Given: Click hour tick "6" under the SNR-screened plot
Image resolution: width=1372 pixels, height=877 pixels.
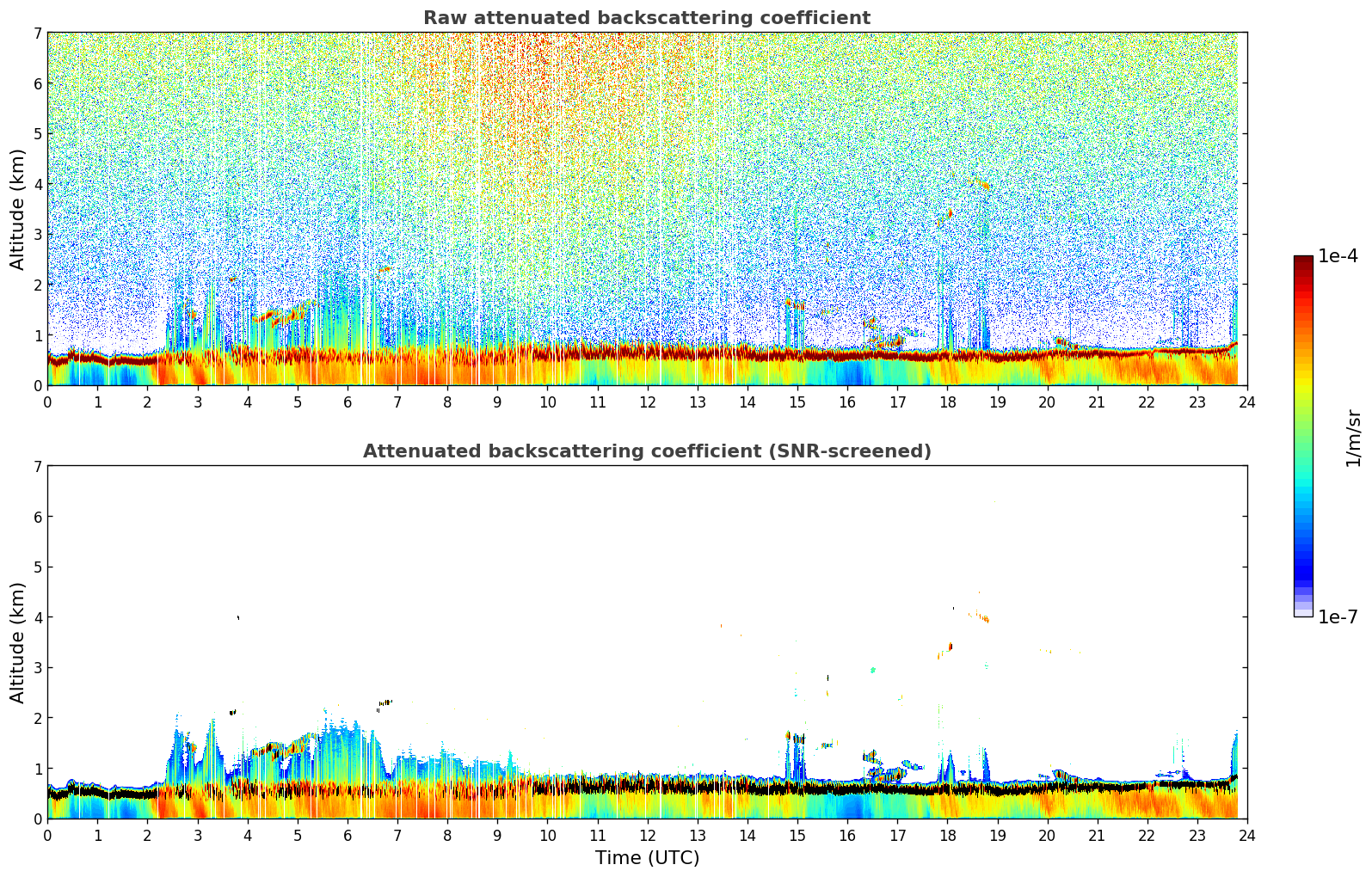Looking at the screenshot, I should (348, 835).
